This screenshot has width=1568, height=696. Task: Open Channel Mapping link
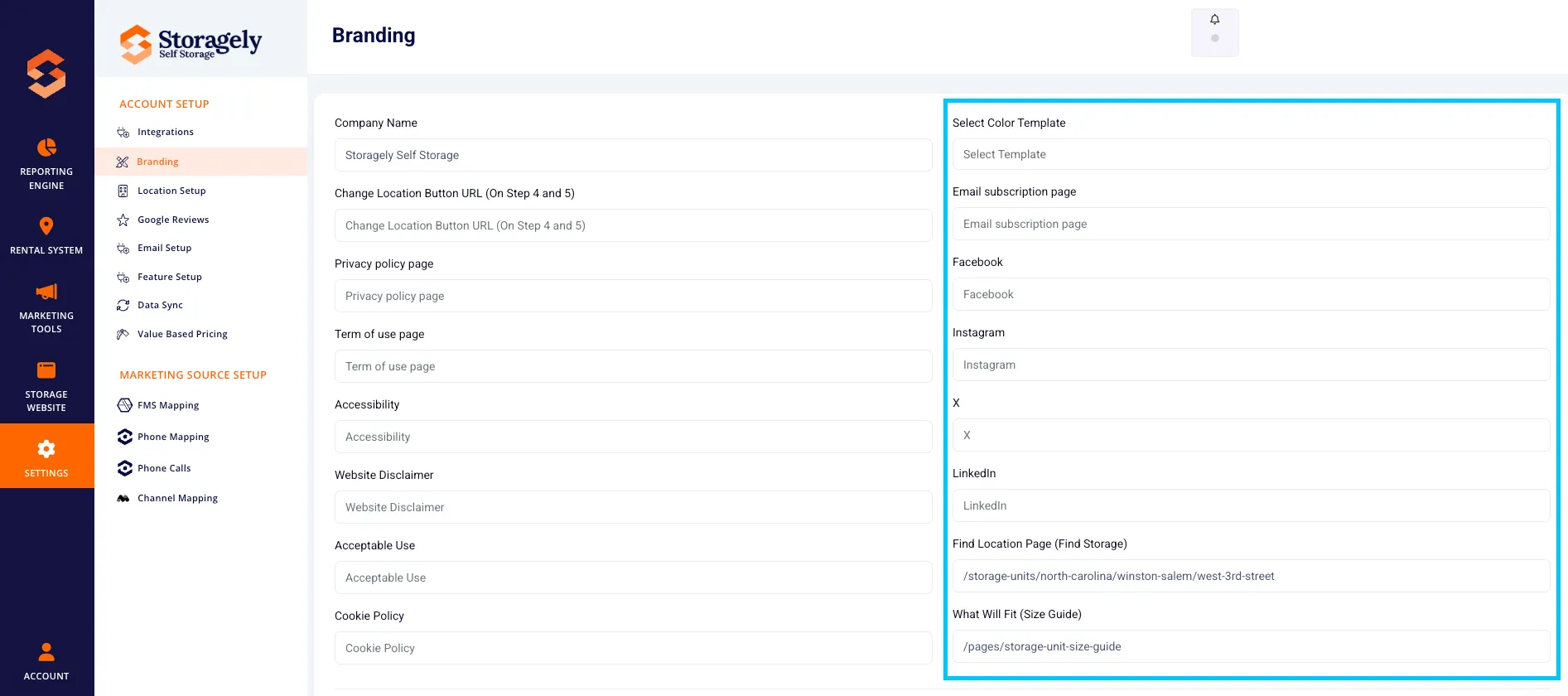(177, 498)
